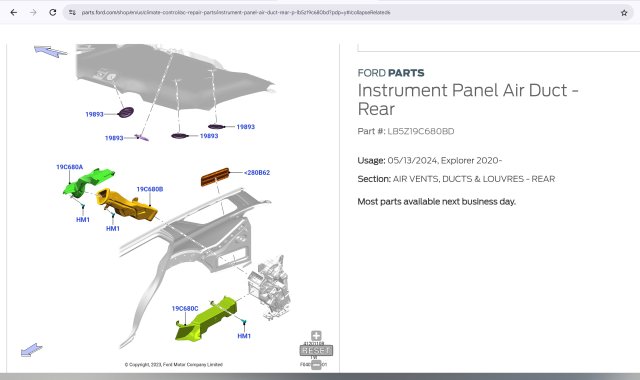Select the 19C680B part label
The image size is (640, 380).
point(150,189)
